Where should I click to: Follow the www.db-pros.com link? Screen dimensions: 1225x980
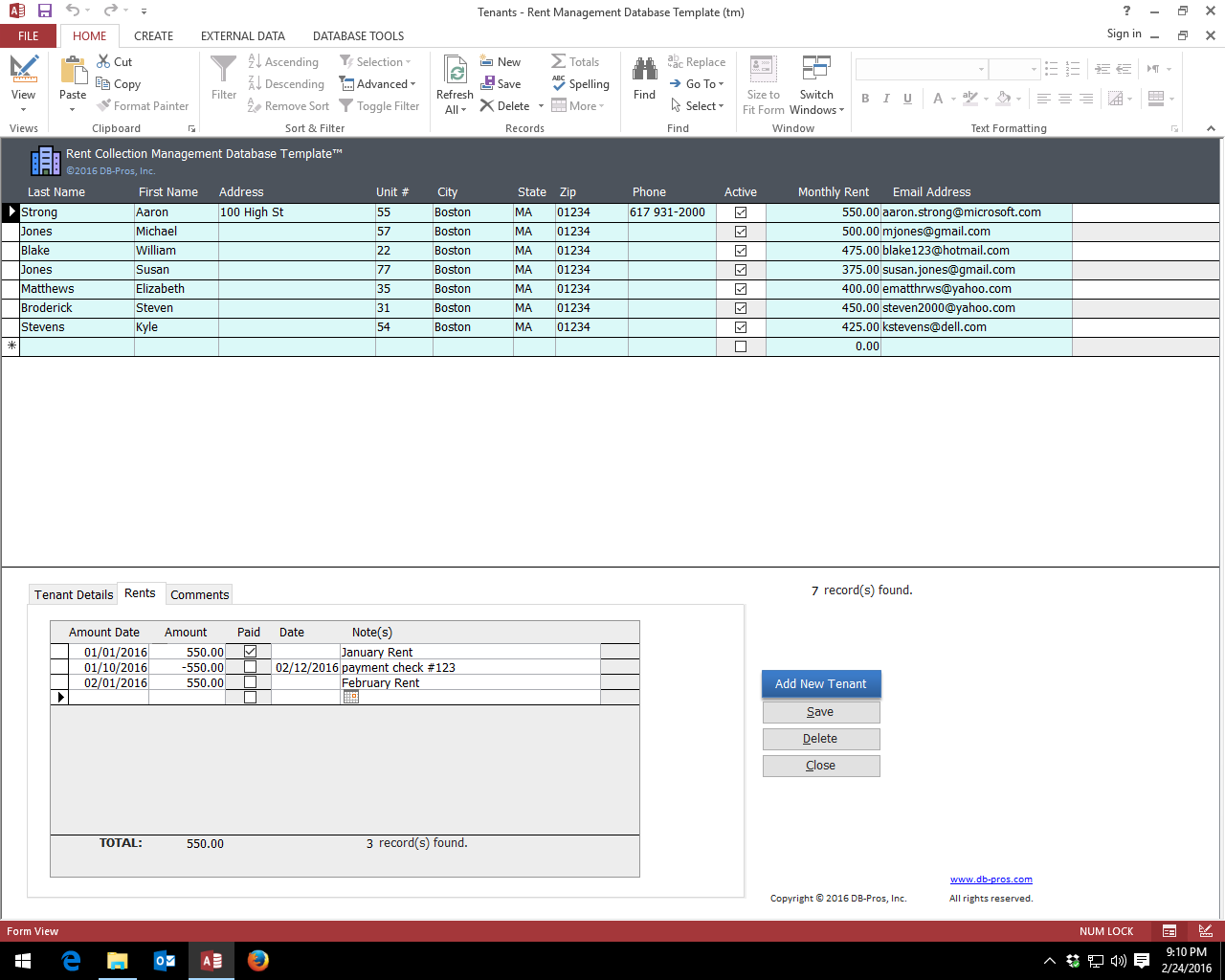pyautogui.click(x=991, y=879)
